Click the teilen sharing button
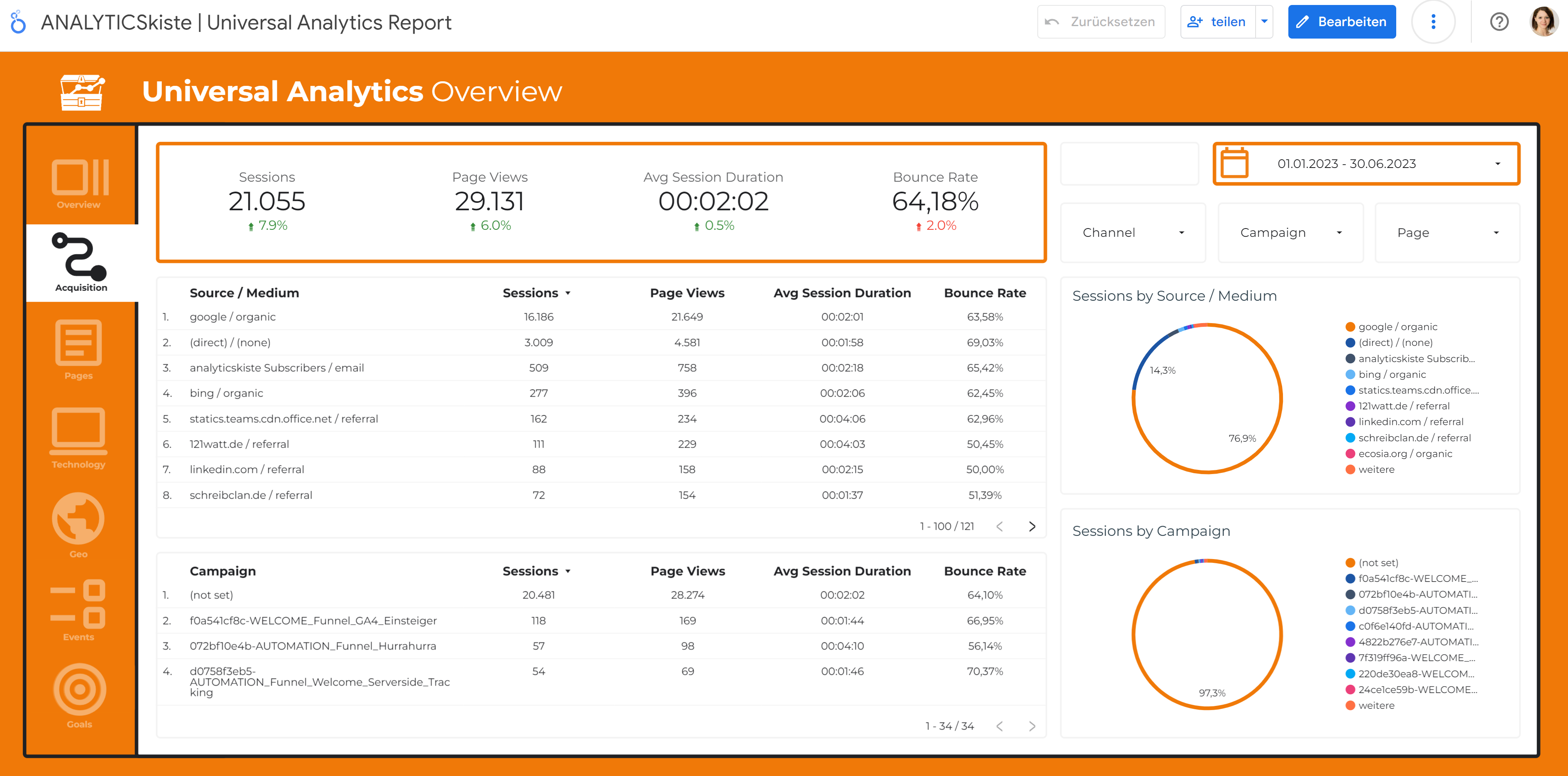The width and height of the screenshot is (1568, 776). pos(1217,21)
